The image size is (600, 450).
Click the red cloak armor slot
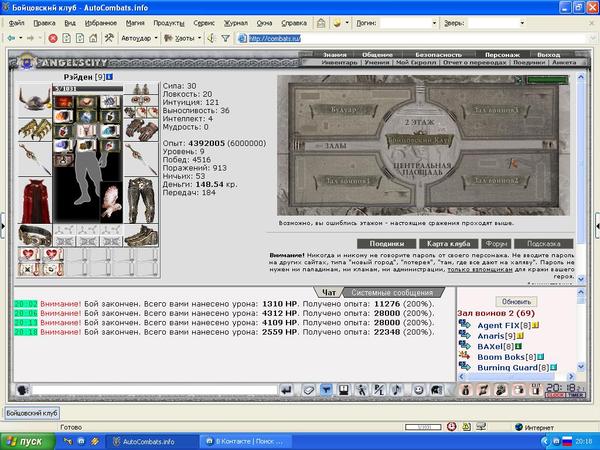click(x=35, y=200)
